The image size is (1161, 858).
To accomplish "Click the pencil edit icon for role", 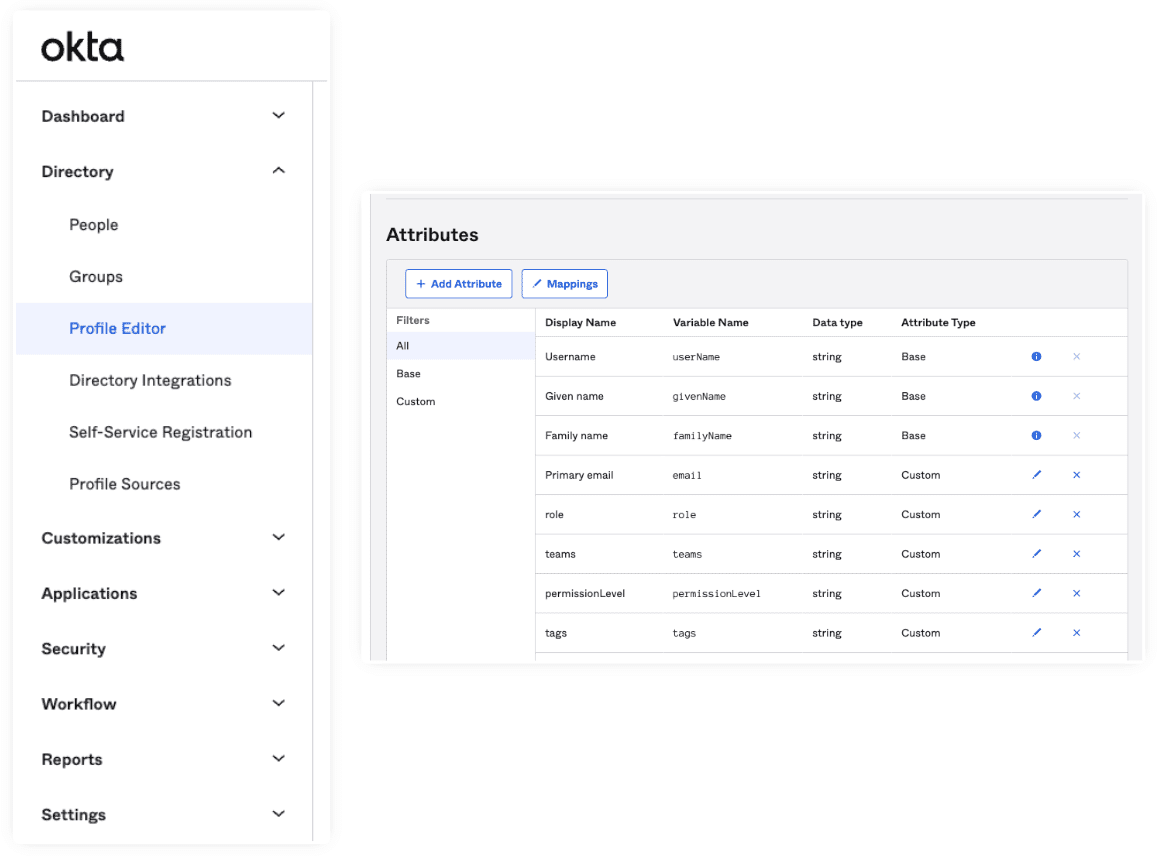I will pos(1036,515).
